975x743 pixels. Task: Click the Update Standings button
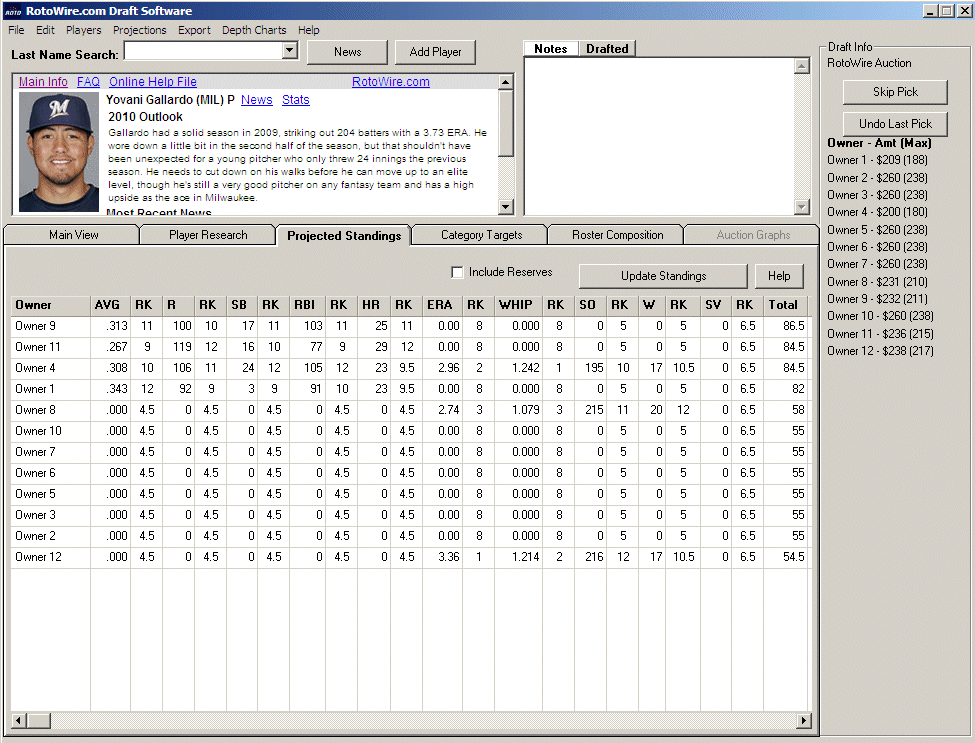click(x=663, y=276)
